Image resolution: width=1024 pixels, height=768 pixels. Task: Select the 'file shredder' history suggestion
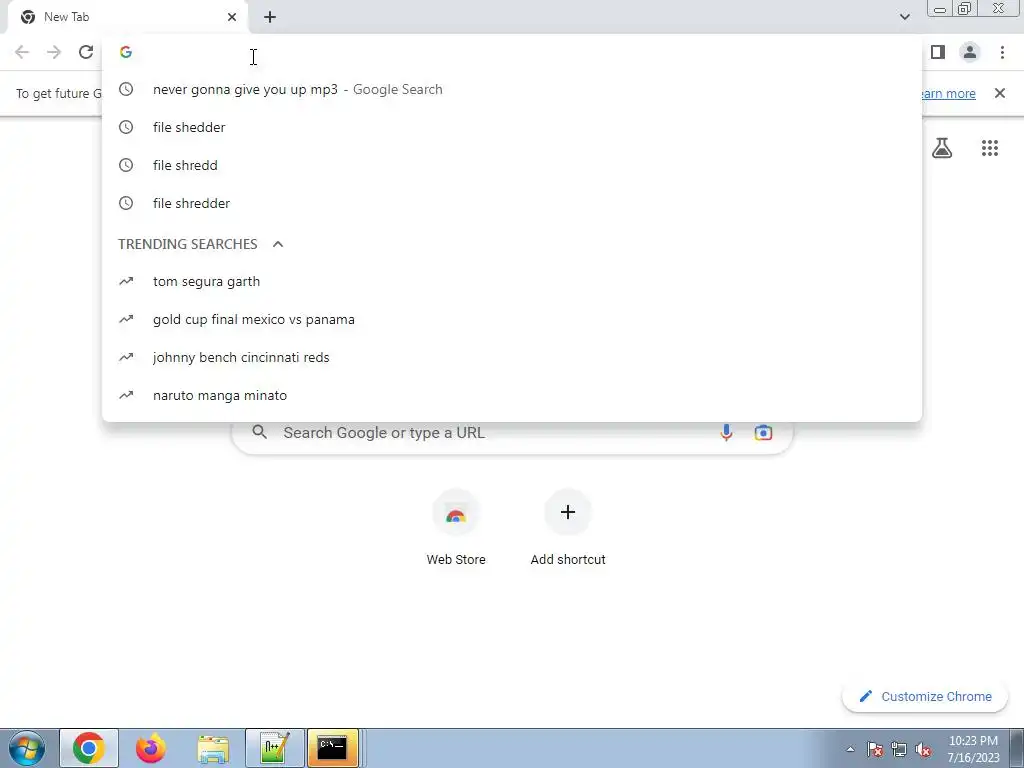point(512,203)
